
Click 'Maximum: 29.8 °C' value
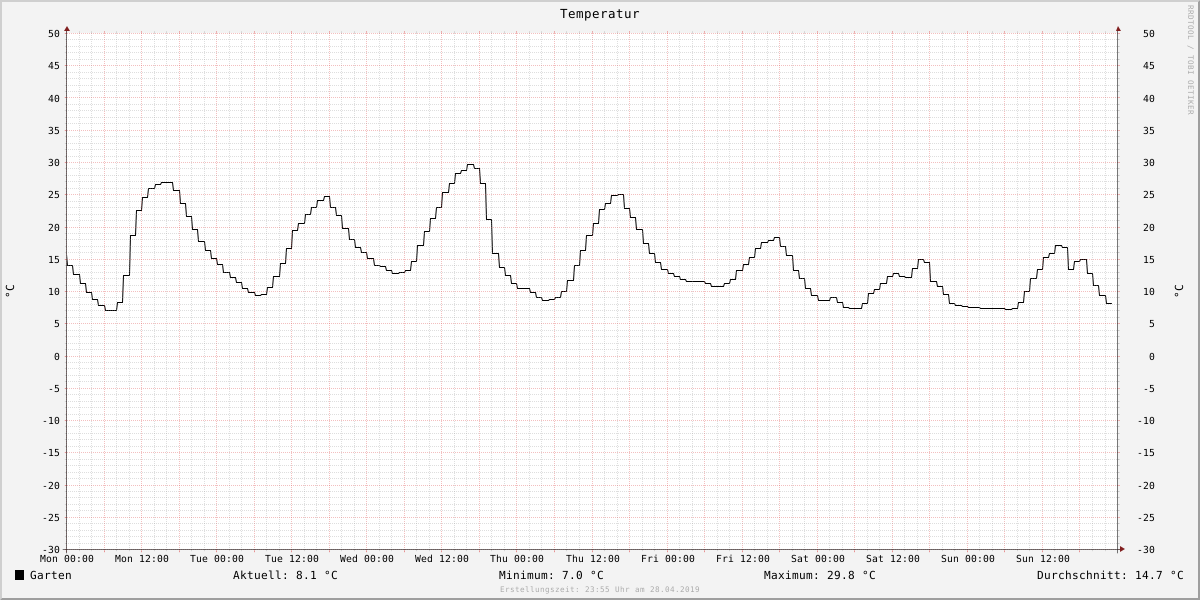820,575
